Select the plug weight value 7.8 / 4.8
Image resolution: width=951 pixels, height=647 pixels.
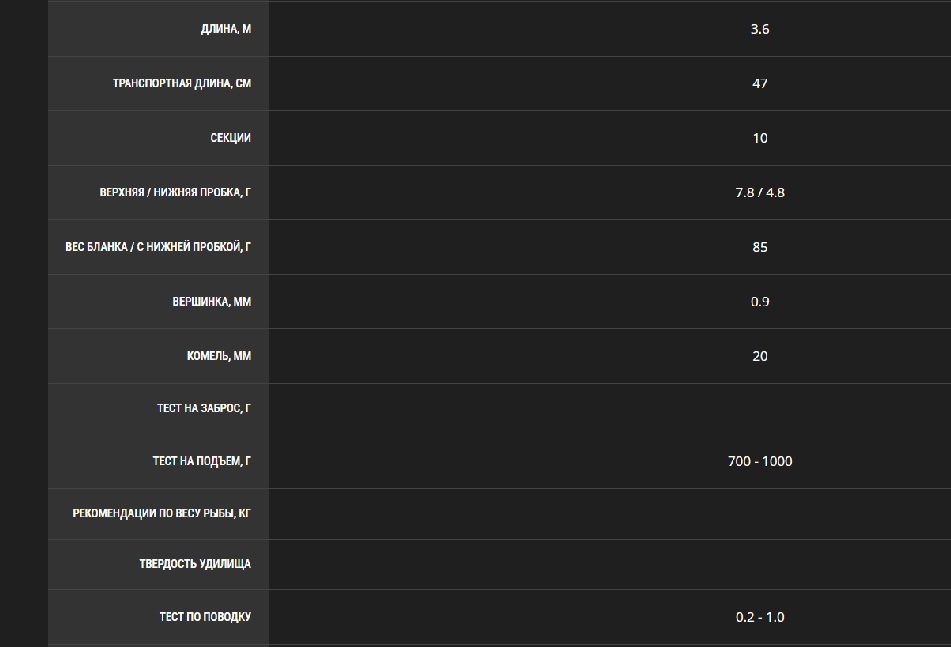760,192
